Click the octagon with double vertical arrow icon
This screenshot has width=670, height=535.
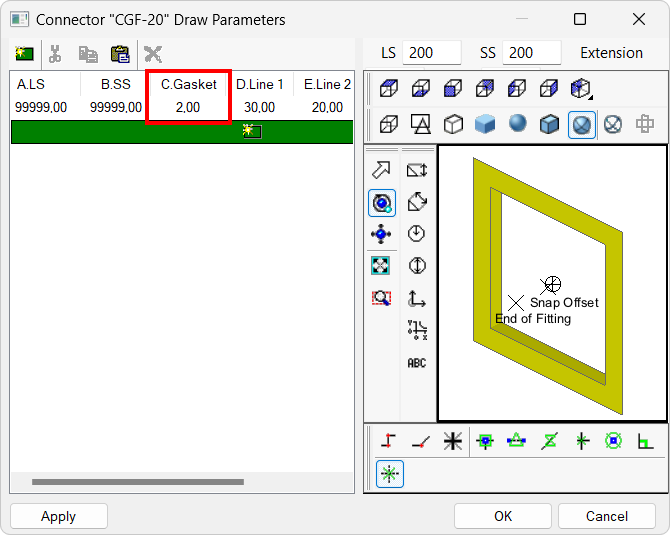(x=417, y=265)
